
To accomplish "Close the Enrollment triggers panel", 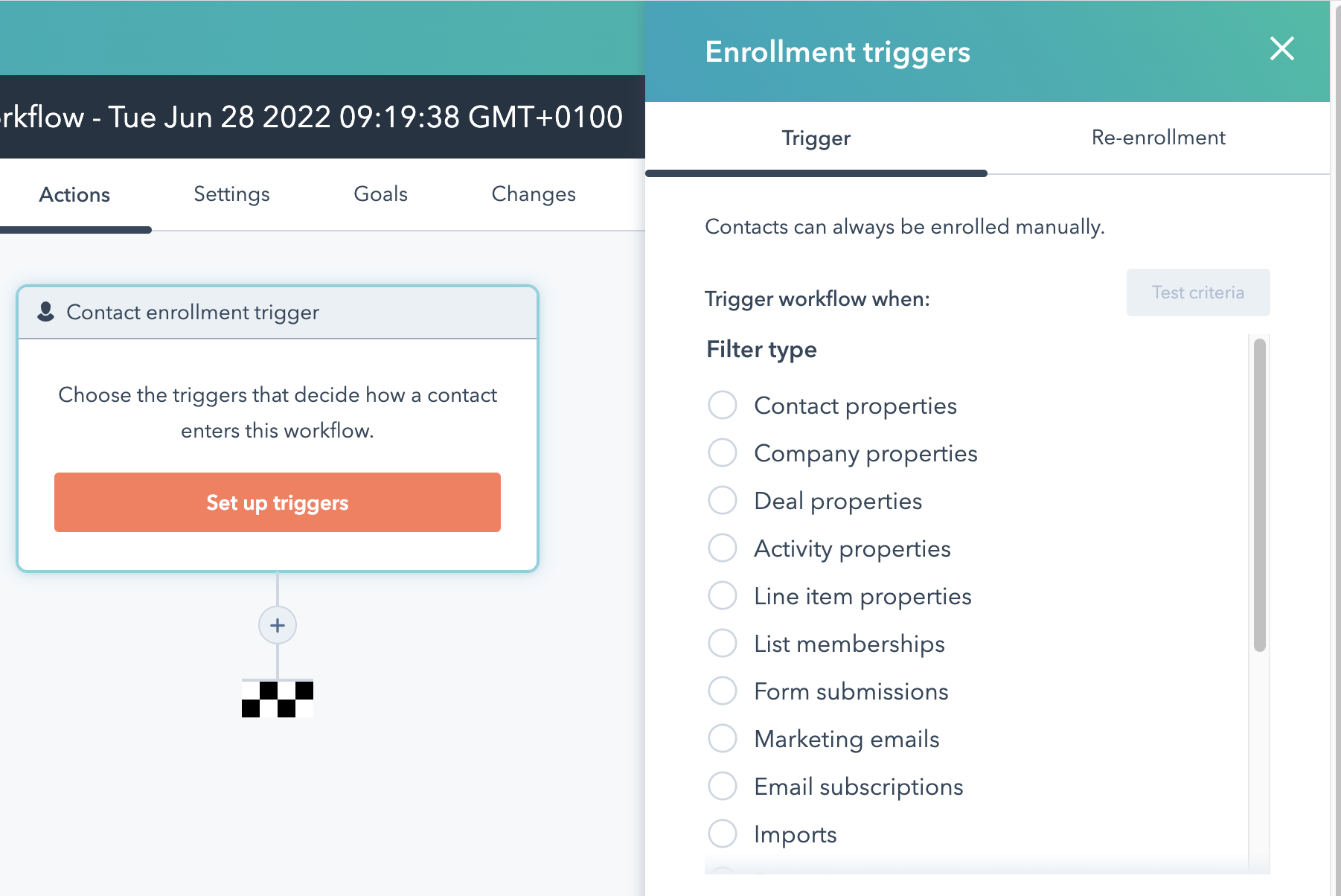I will (x=1281, y=49).
